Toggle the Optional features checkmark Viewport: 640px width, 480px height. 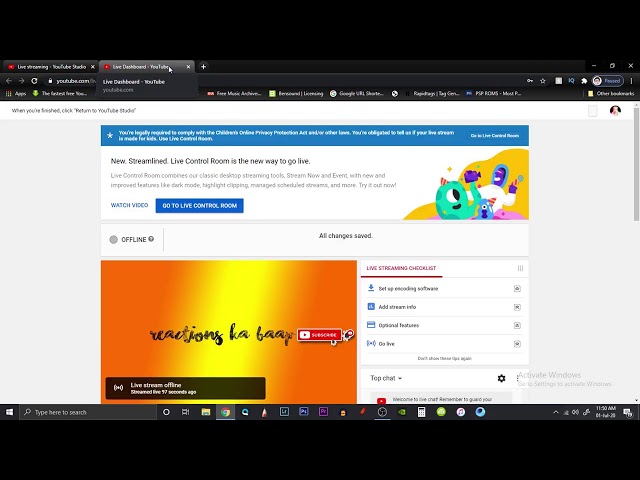517,325
